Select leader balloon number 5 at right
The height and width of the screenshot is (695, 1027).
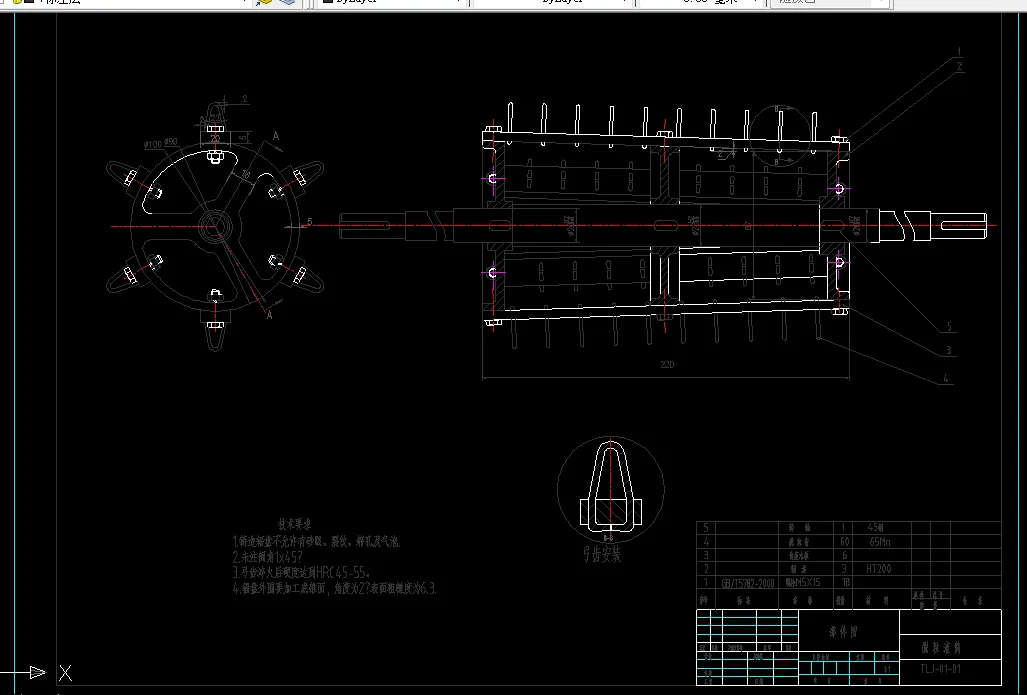[949, 327]
